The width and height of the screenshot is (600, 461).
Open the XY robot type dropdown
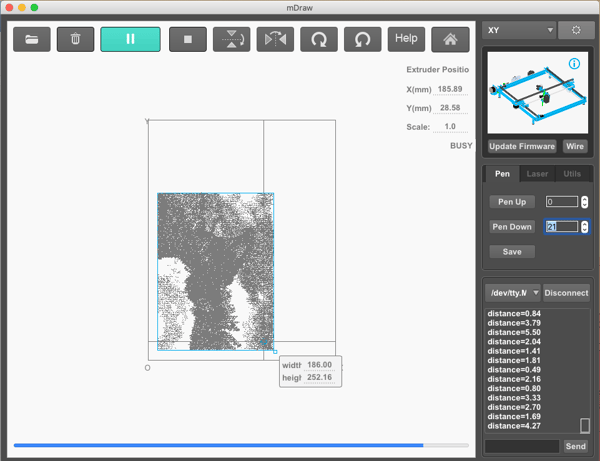tap(518, 30)
